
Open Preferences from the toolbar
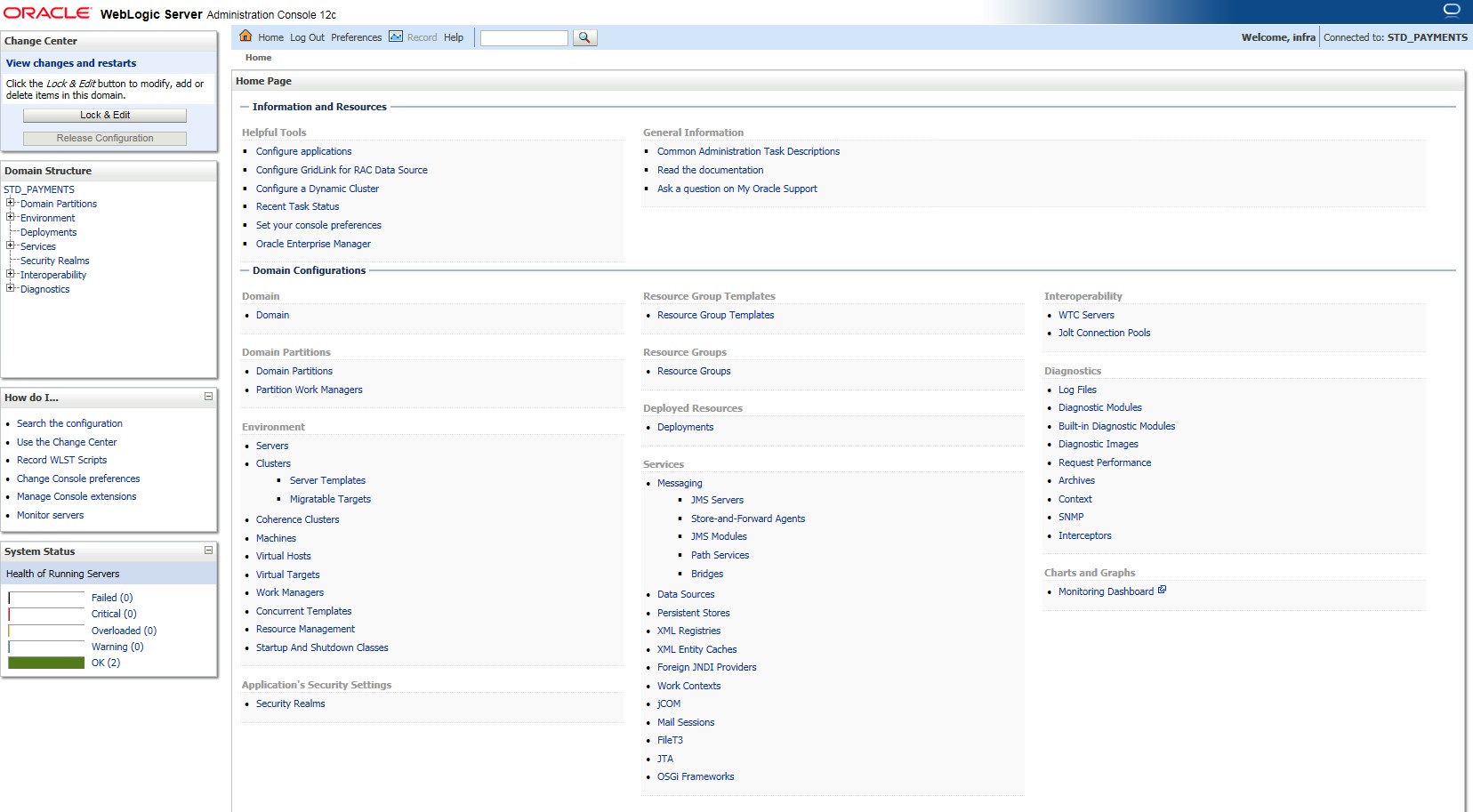tap(356, 37)
